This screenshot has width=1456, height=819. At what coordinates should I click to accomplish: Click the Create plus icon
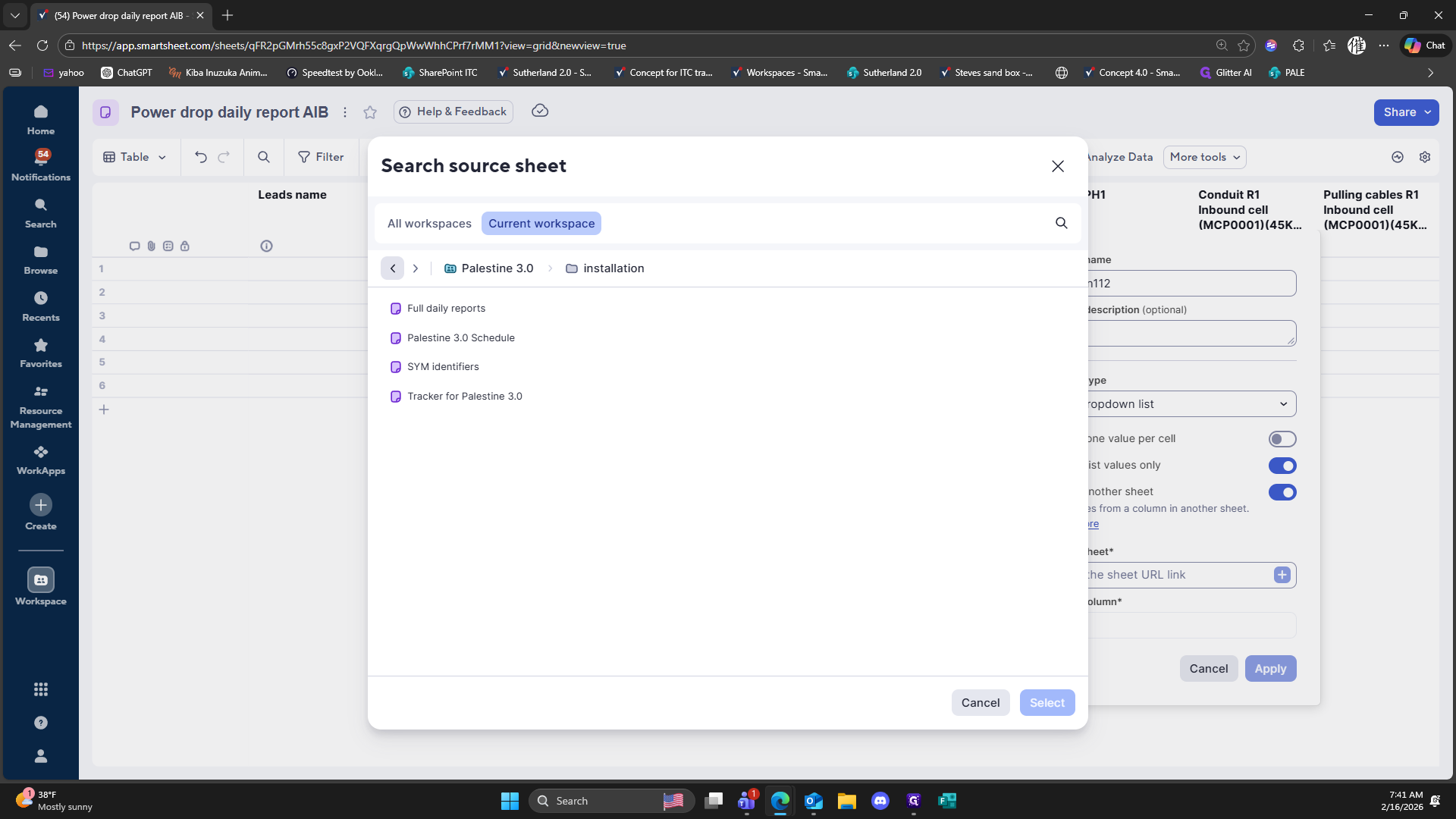41,505
